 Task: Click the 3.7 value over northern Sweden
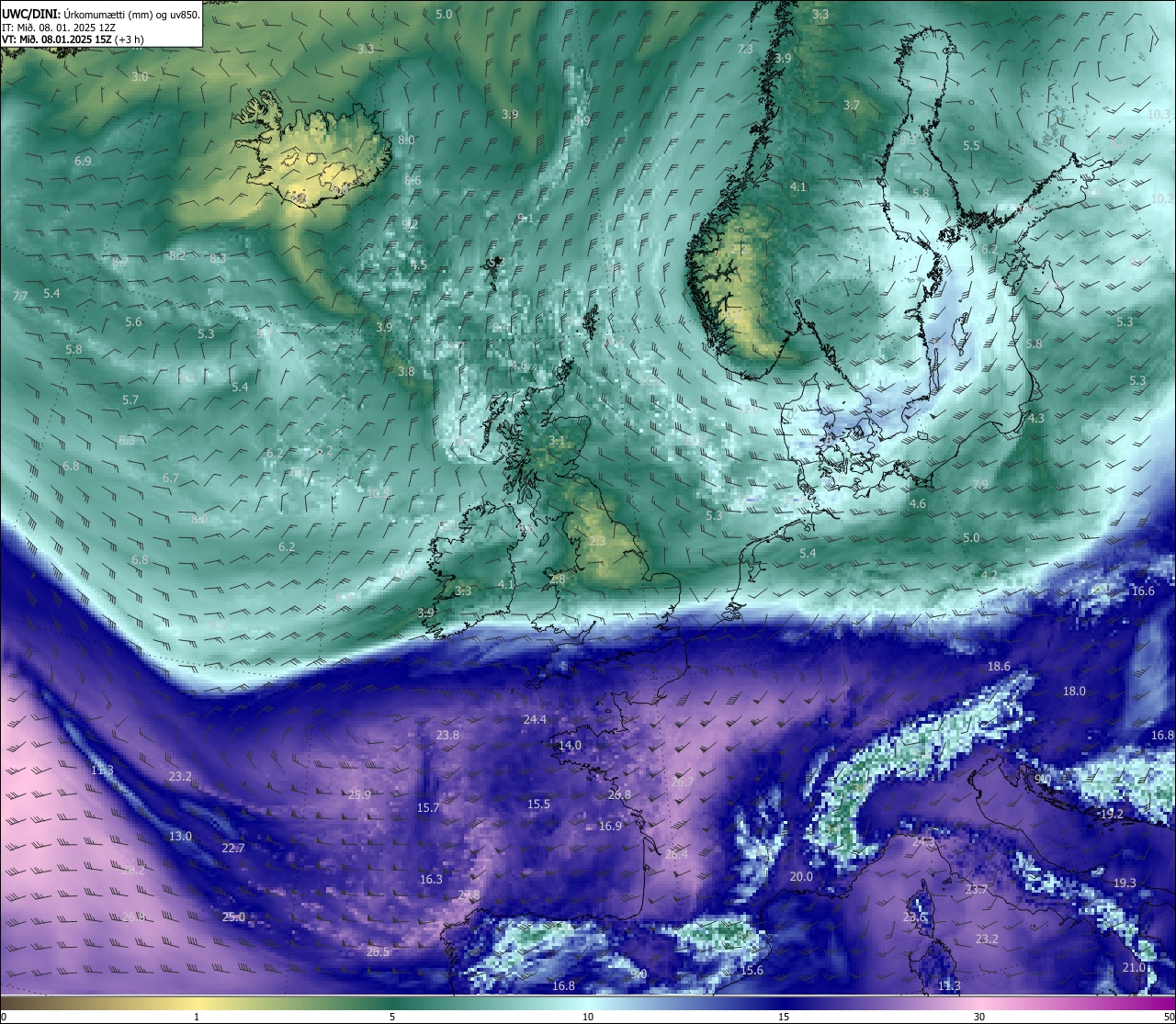852,106
